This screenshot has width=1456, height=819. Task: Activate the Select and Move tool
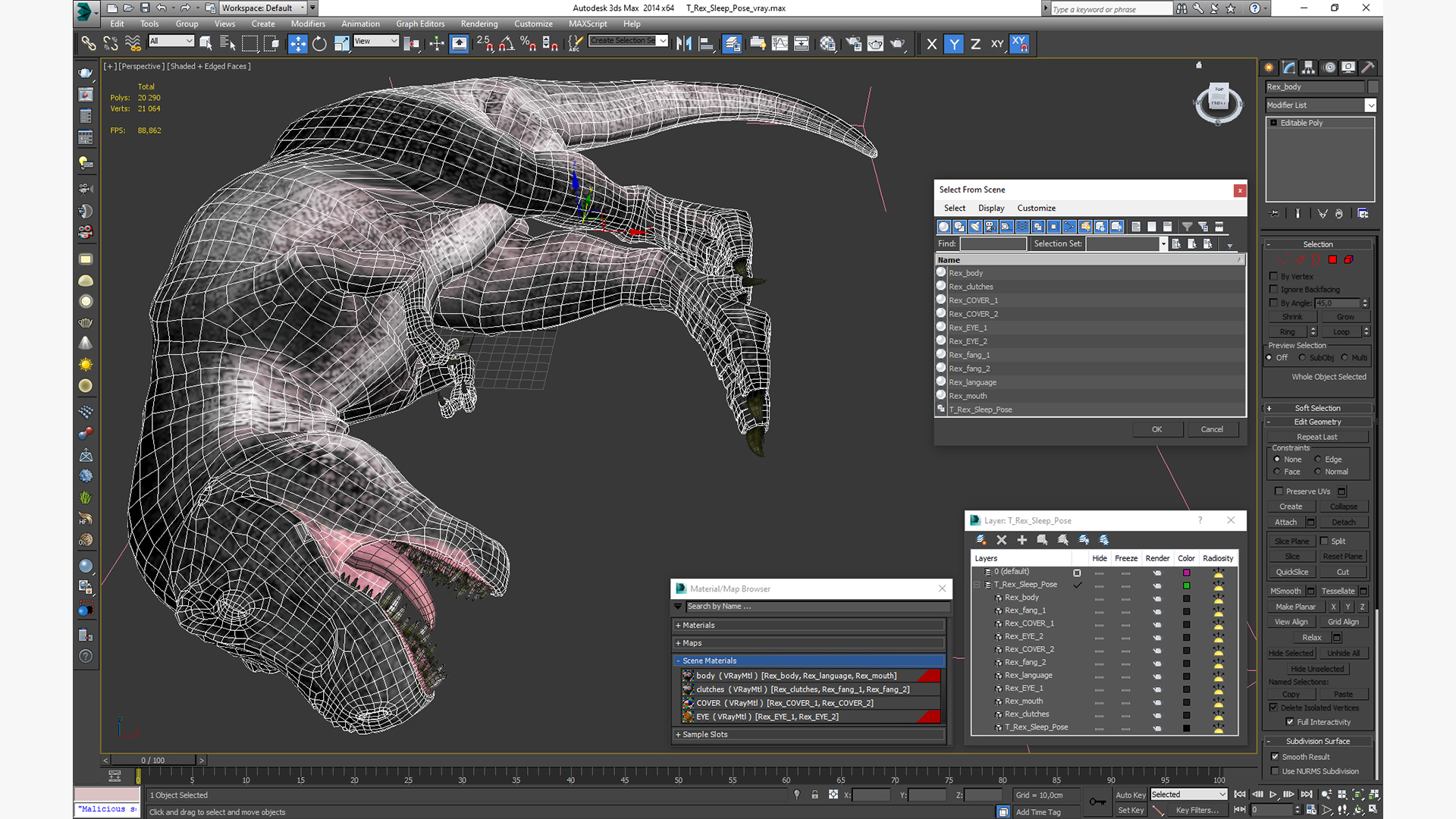click(297, 44)
